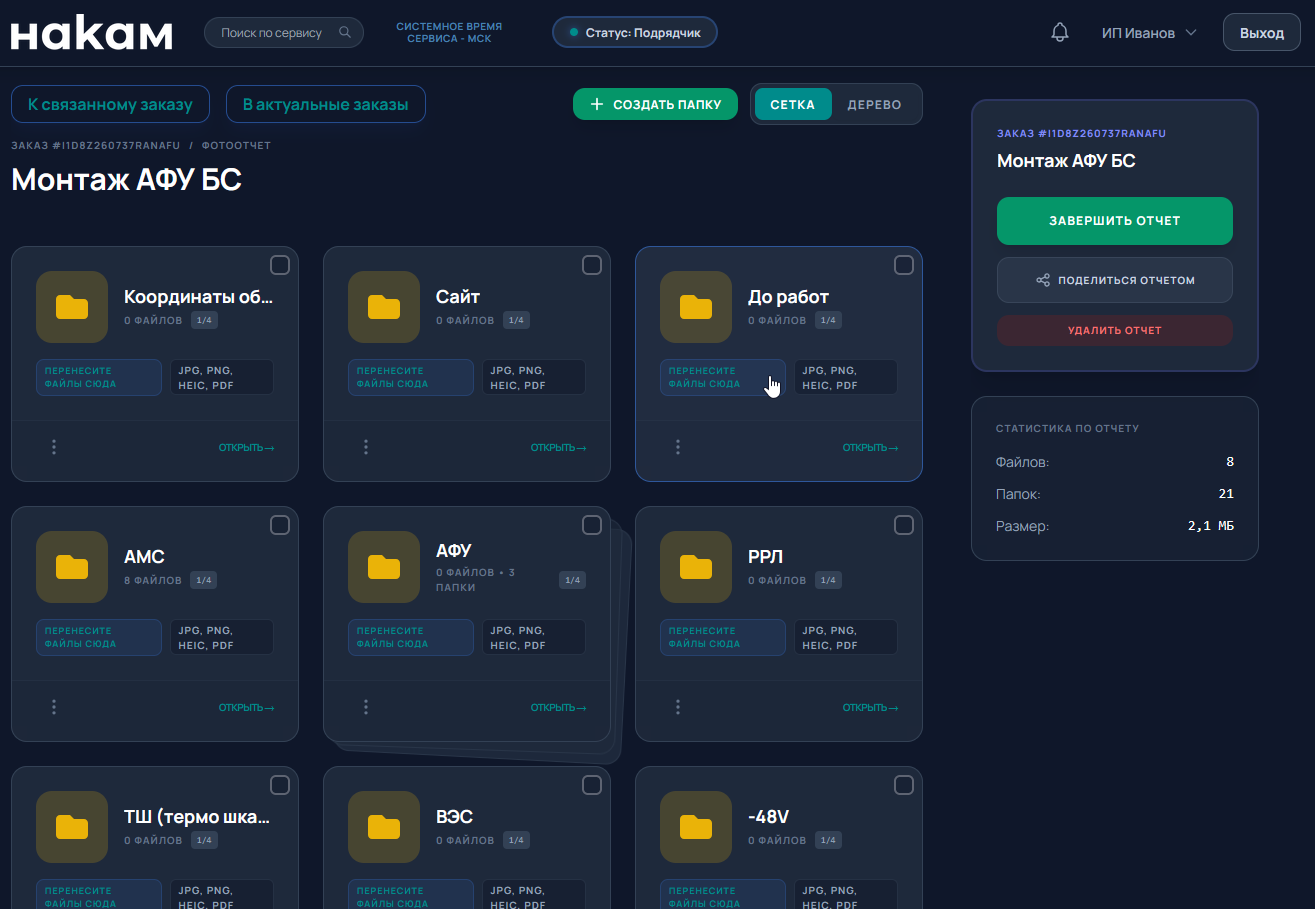Open three-dot menu on Сайт folder
The height and width of the screenshot is (909, 1315).
(x=366, y=447)
